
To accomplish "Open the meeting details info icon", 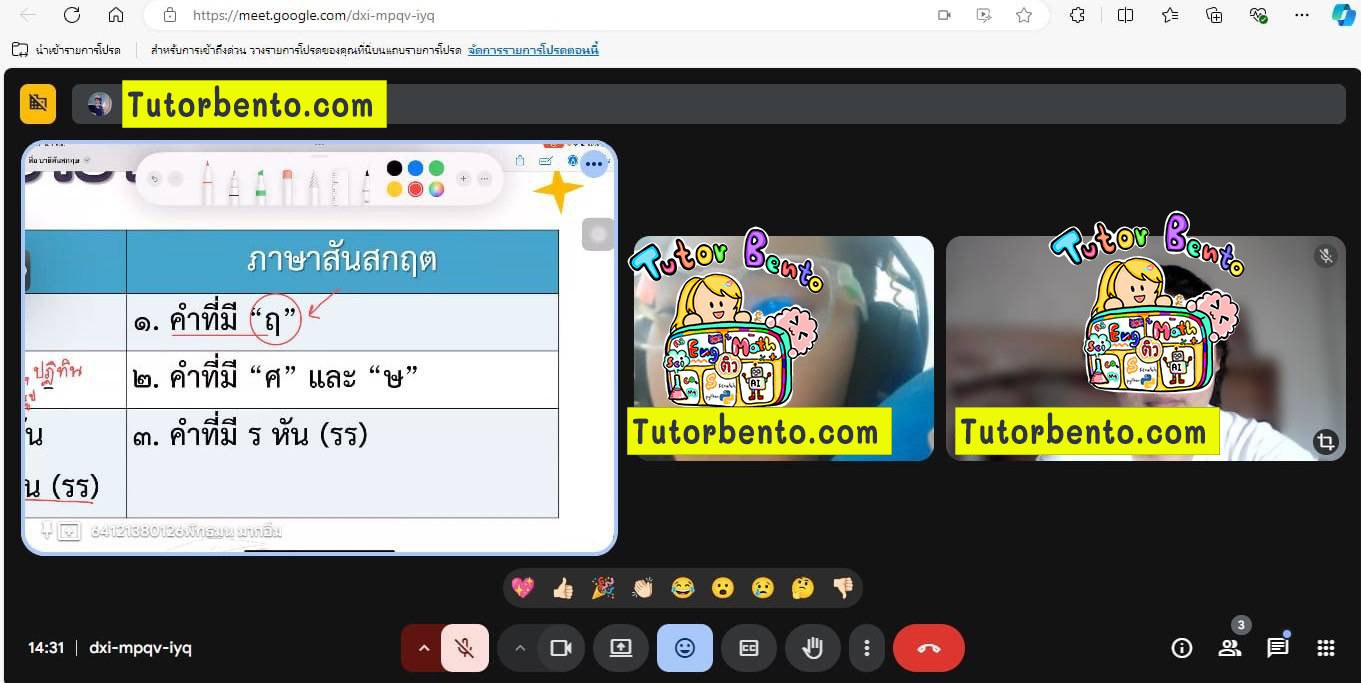I will 1181,648.
